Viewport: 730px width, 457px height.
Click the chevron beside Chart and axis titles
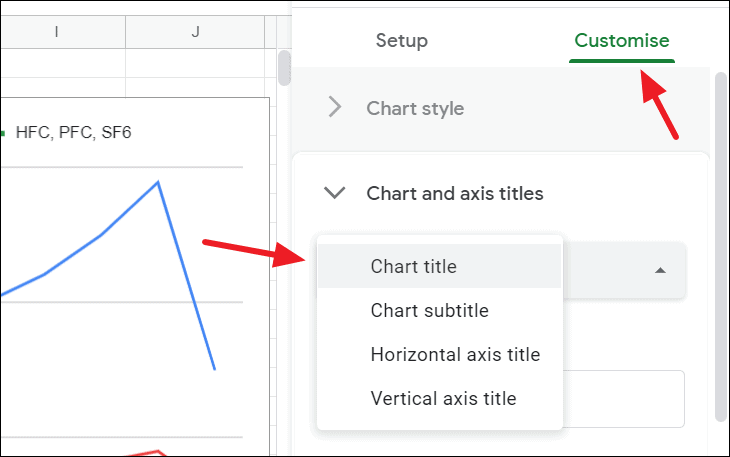pyautogui.click(x=335, y=193)
